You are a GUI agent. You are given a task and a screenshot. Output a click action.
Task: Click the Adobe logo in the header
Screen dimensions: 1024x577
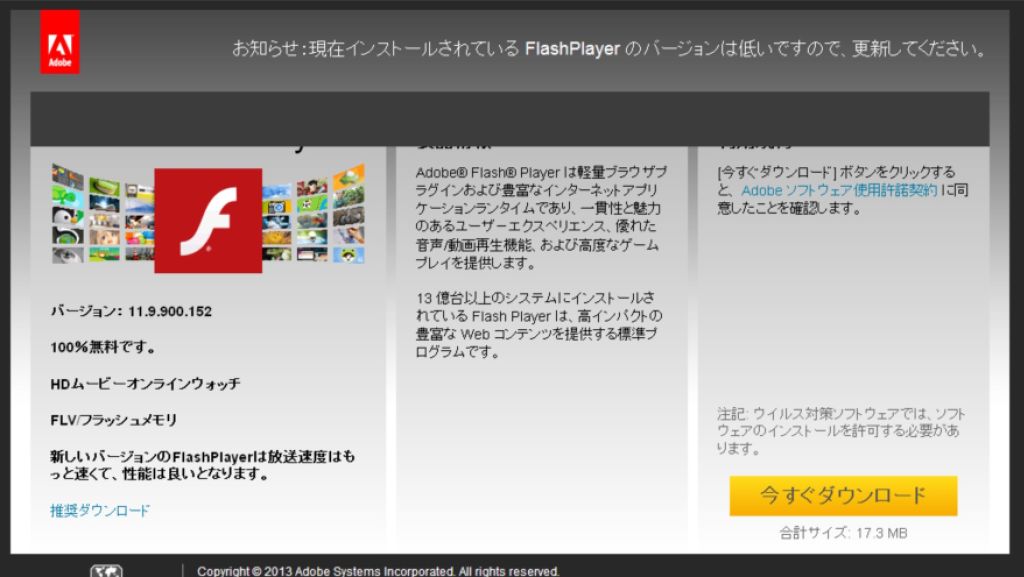pyautogui.click(x=60, y=42)
